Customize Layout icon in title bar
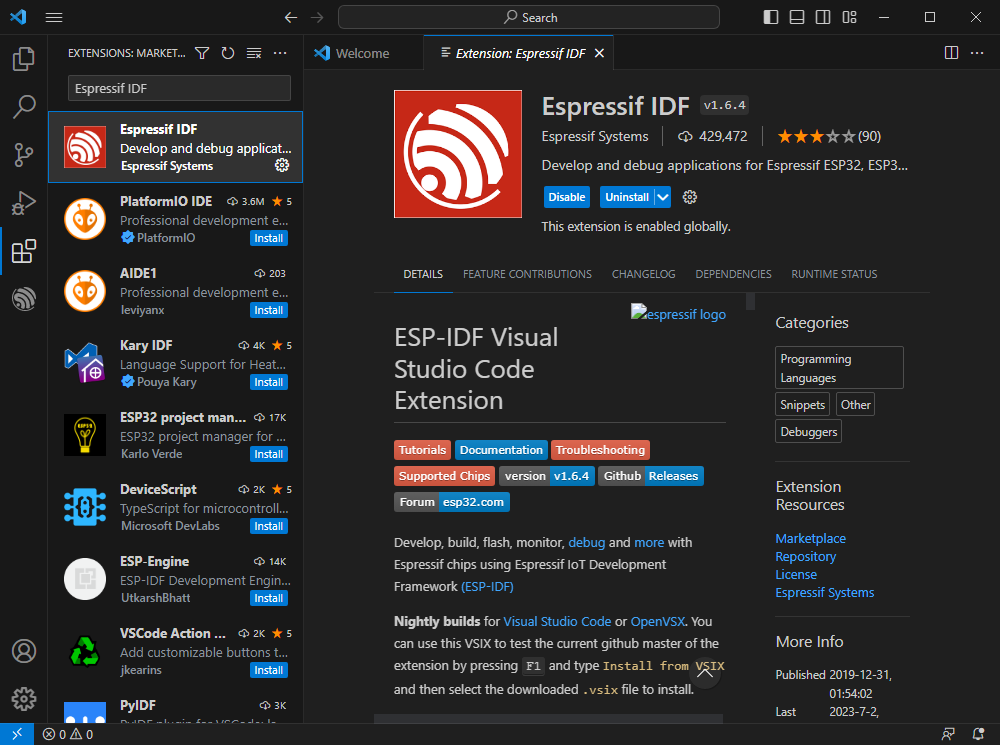1000x745 pixels. (x=849, y=17)
